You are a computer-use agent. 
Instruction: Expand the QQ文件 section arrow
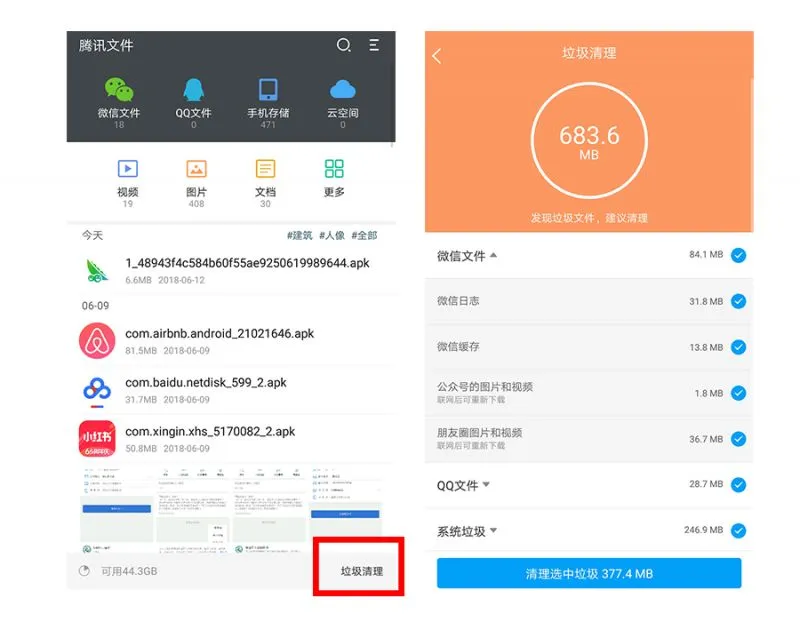pyautogui.click(x=486, y=484)
